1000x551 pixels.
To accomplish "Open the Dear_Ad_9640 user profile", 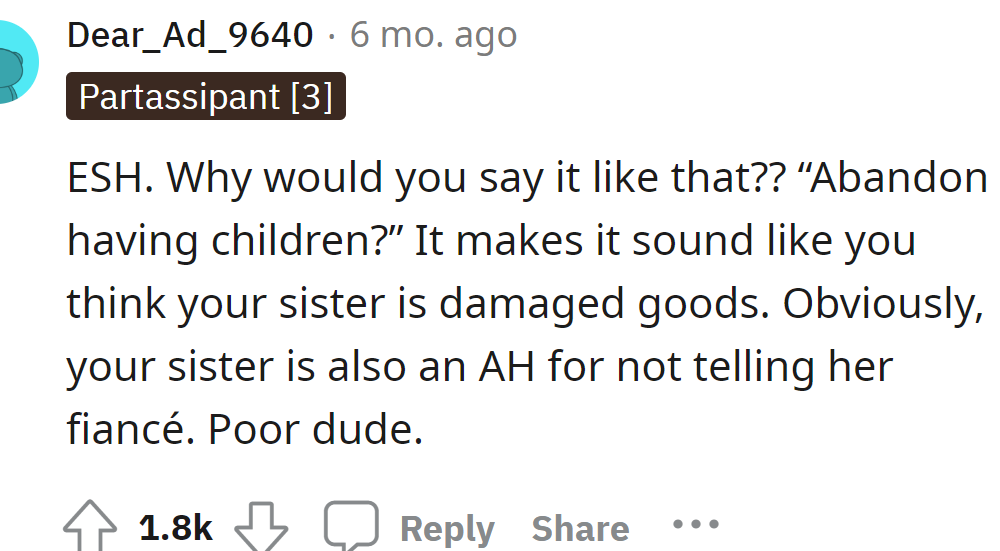I will (x=190, y=34).
